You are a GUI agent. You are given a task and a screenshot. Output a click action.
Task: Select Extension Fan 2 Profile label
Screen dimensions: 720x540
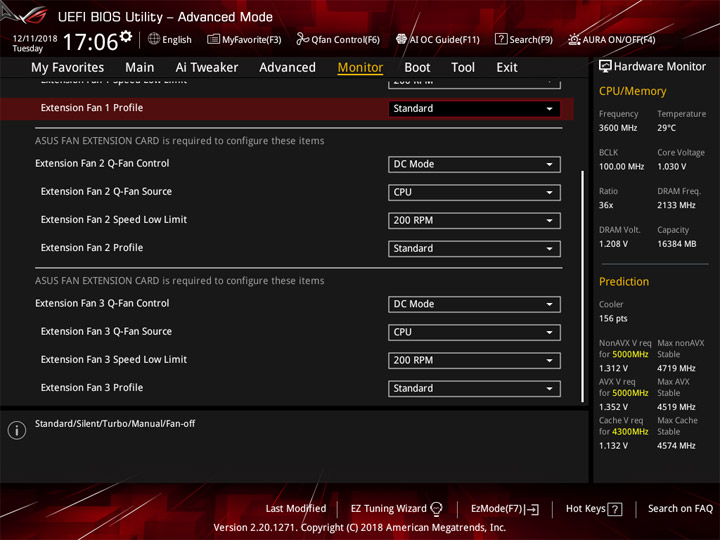pyautogui.click(x=92, y=248)
